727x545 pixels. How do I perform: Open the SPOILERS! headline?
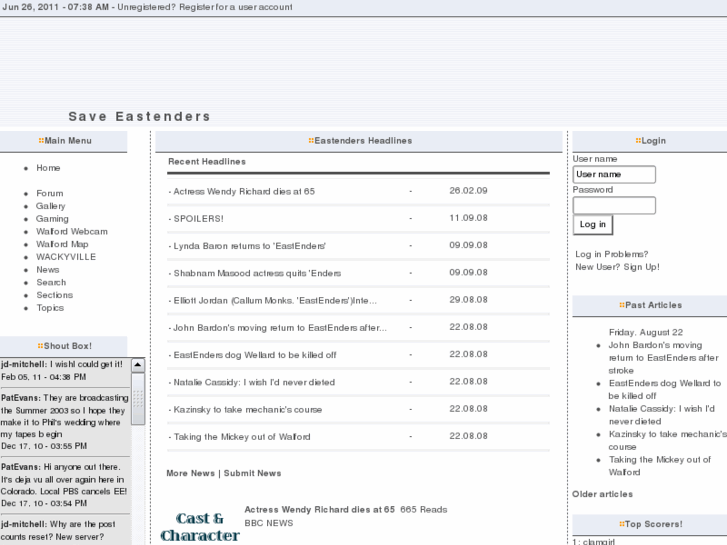pos(198,219)
